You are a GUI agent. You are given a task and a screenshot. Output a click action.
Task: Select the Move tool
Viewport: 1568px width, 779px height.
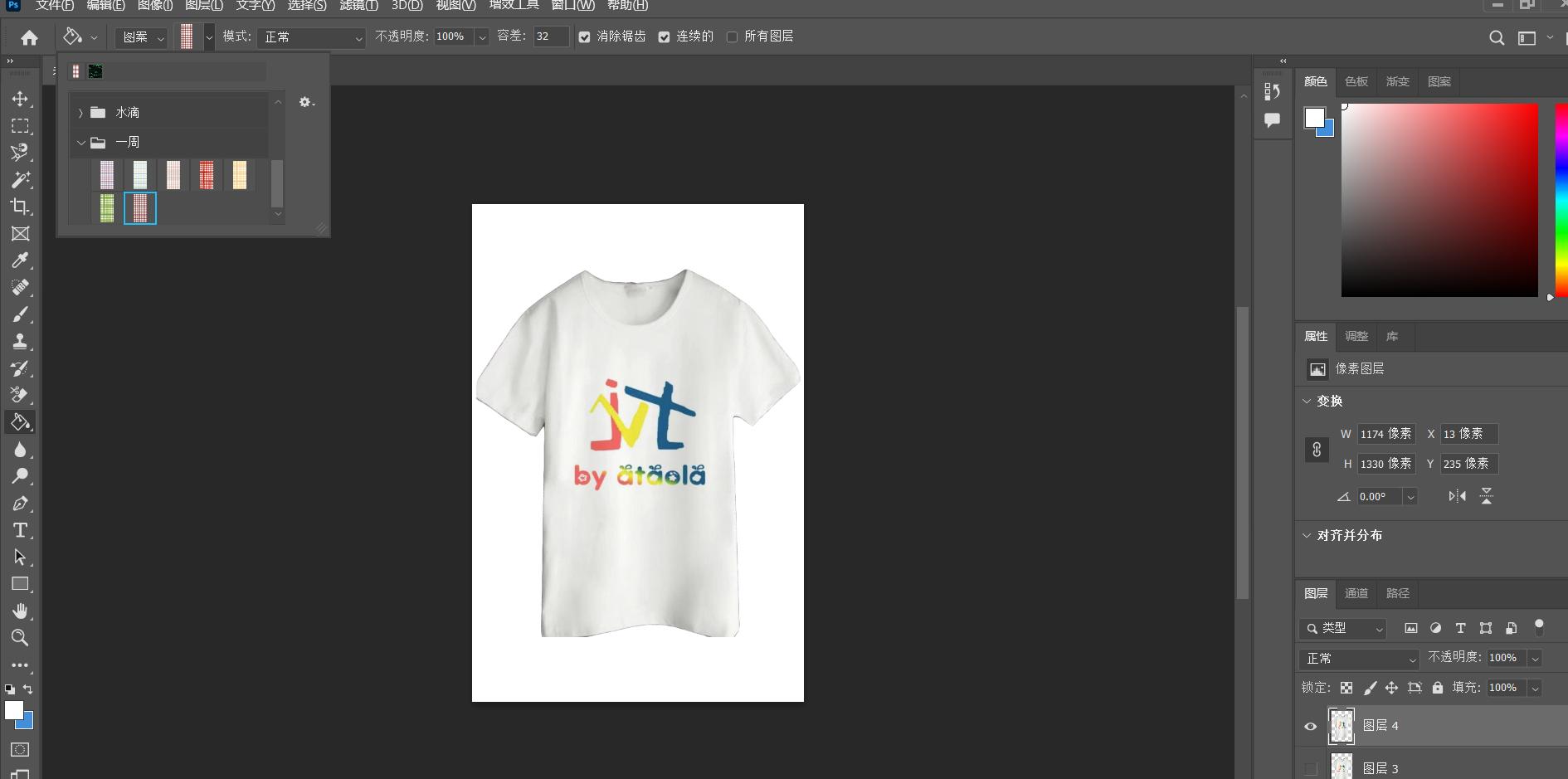[x=20, y=99]
